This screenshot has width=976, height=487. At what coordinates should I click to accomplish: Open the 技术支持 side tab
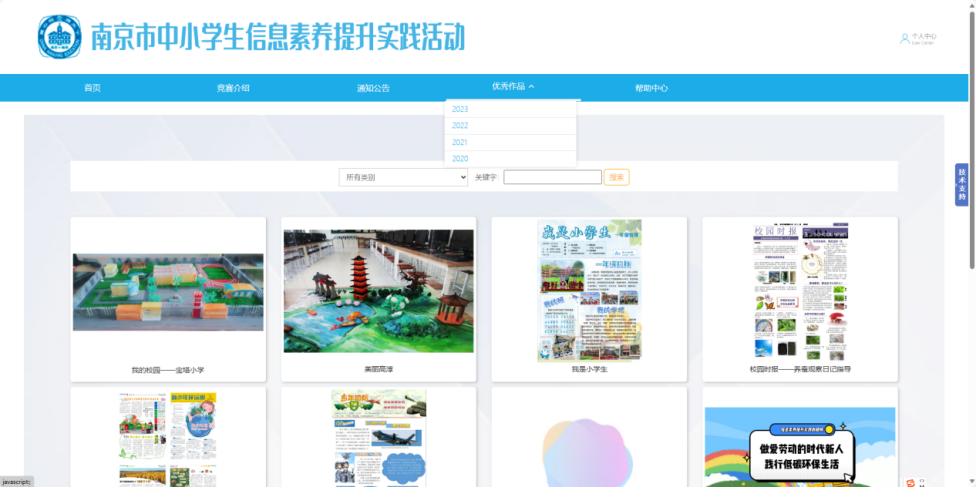pos(962,185)
